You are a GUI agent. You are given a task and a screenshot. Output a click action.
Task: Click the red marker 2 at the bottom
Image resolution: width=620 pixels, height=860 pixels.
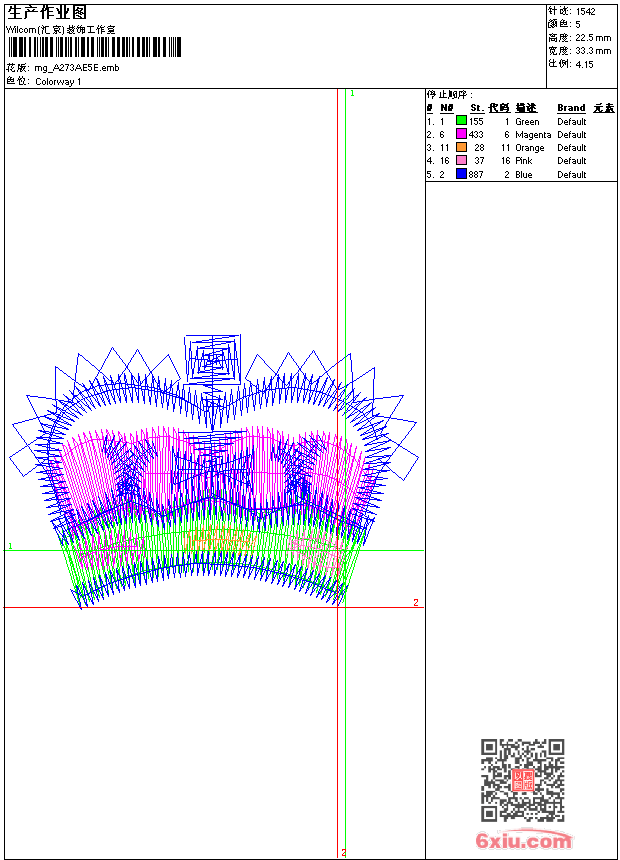point(343,853)
